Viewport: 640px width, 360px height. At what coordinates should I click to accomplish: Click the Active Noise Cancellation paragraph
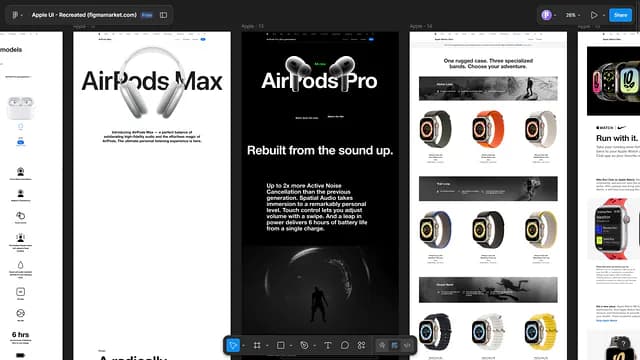[317, 207]
